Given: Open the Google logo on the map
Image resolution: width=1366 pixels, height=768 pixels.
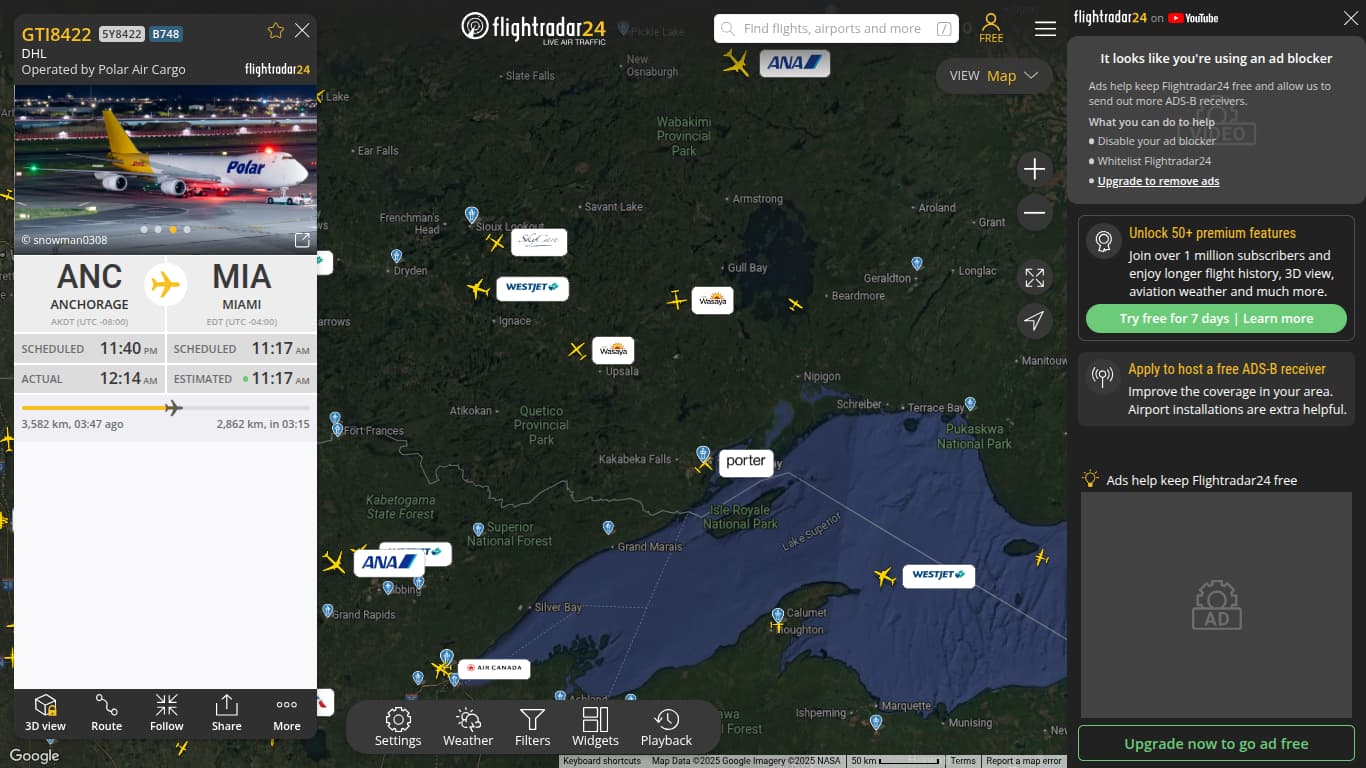Looking at the screenshot, I should click(35, 756).
